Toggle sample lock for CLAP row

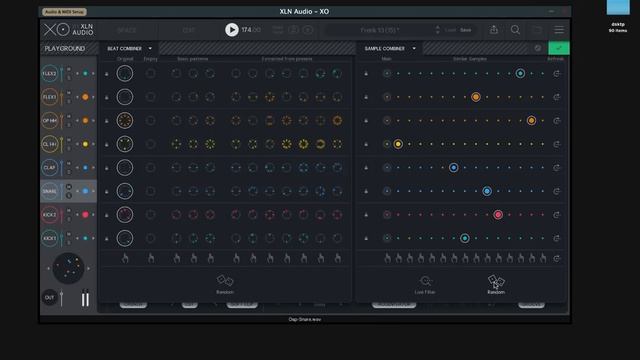[366, 168]
